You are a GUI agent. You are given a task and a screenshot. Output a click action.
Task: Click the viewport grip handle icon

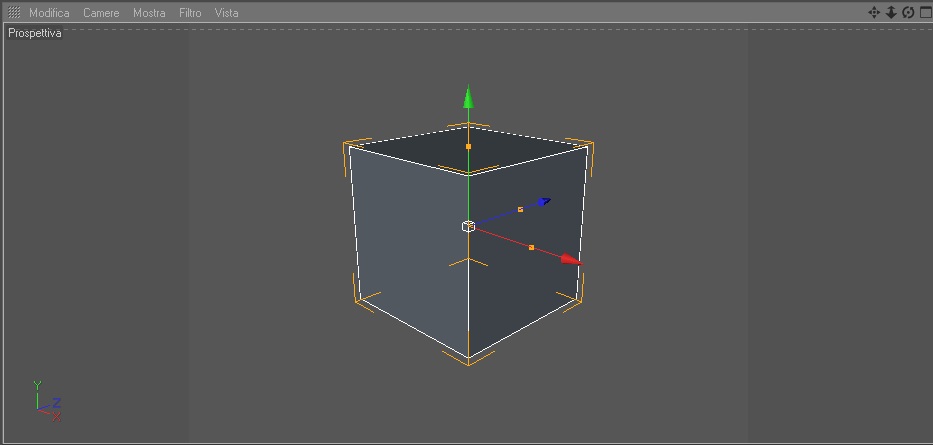click(x=14, y=12)
